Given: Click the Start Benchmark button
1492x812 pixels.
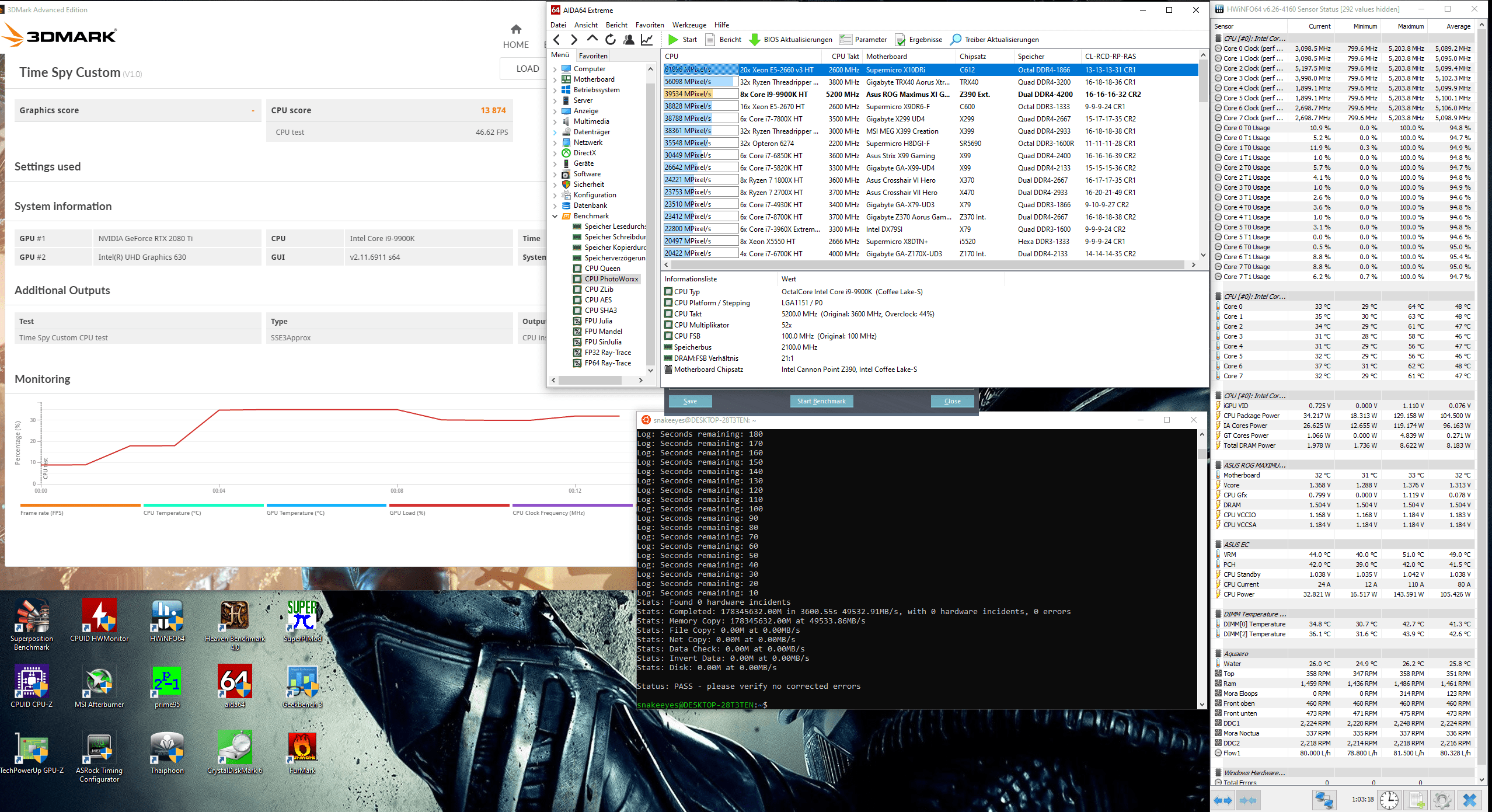Looking at the screenshot, I should pos(821,401).
